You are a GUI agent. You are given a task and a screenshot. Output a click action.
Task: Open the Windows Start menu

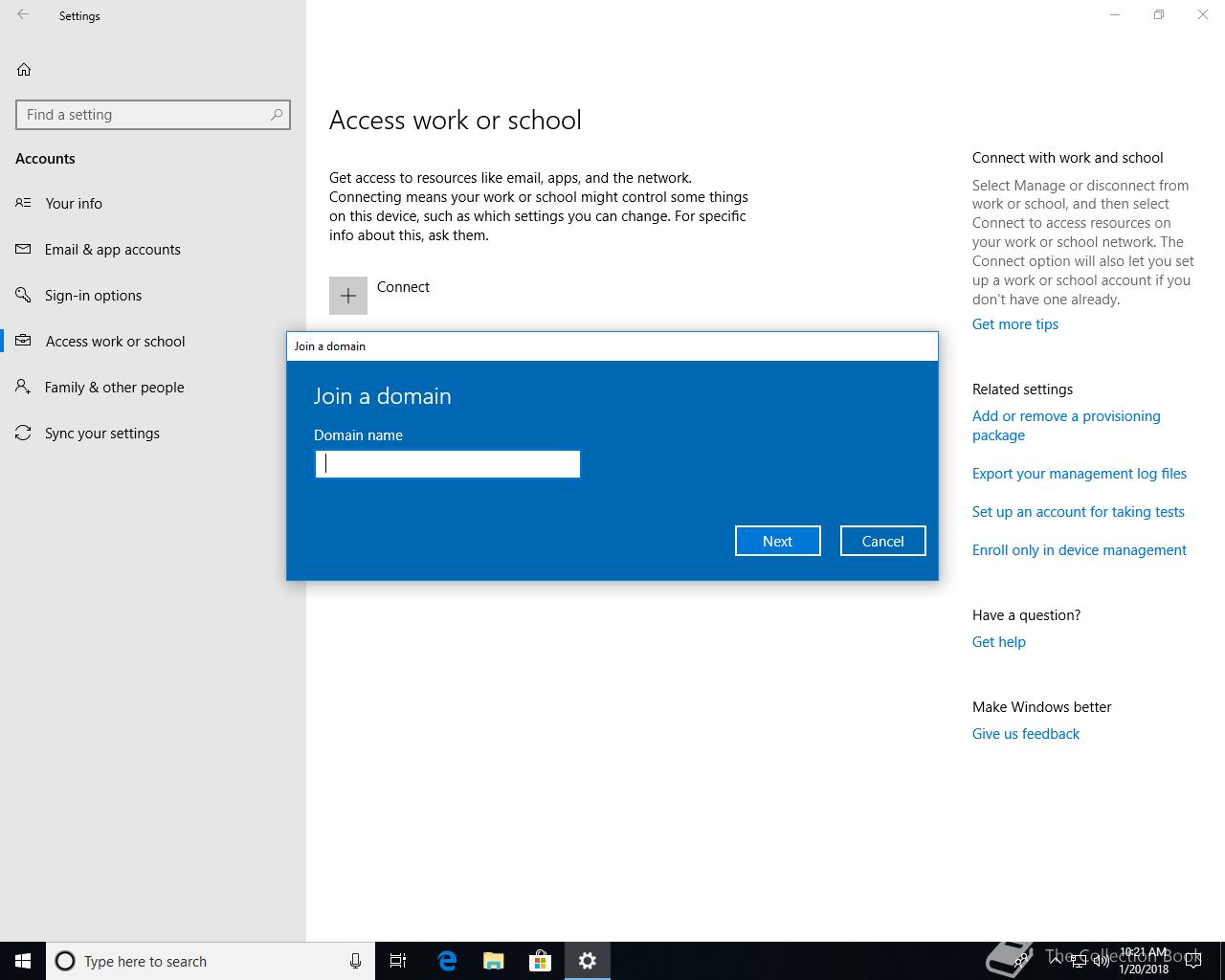[23, 961]
